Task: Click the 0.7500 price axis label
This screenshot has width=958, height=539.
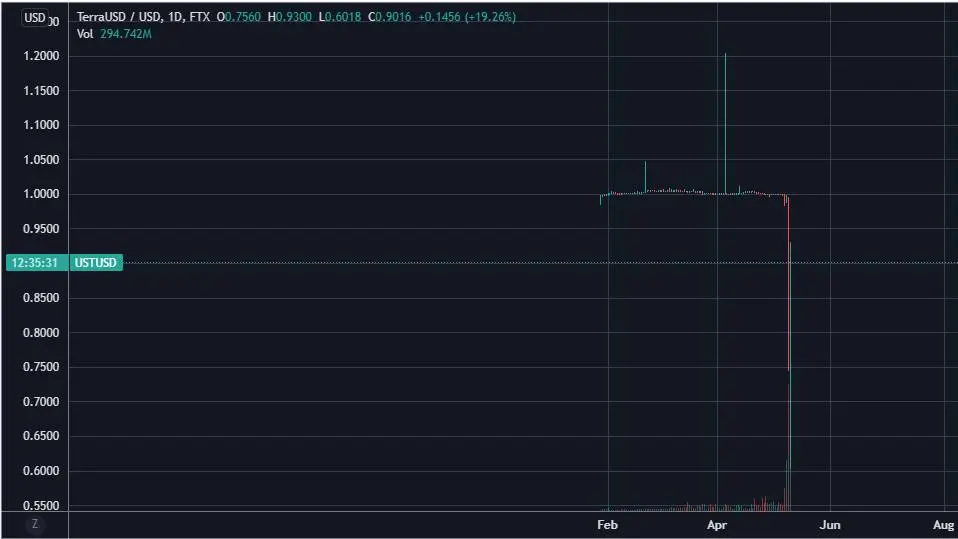Action: coord(42,367)
